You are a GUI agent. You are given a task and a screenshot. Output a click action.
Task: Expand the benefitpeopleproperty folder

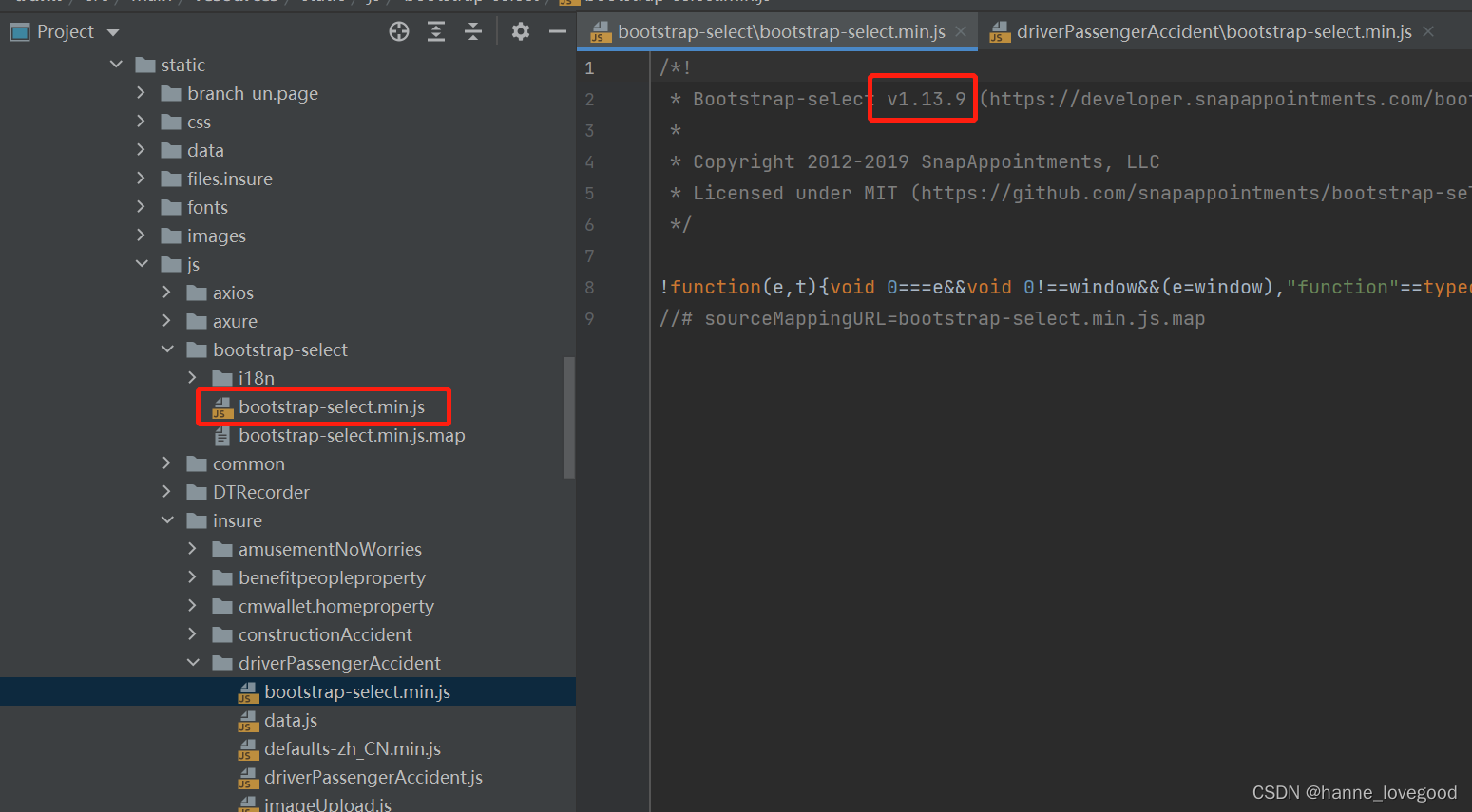193,577
